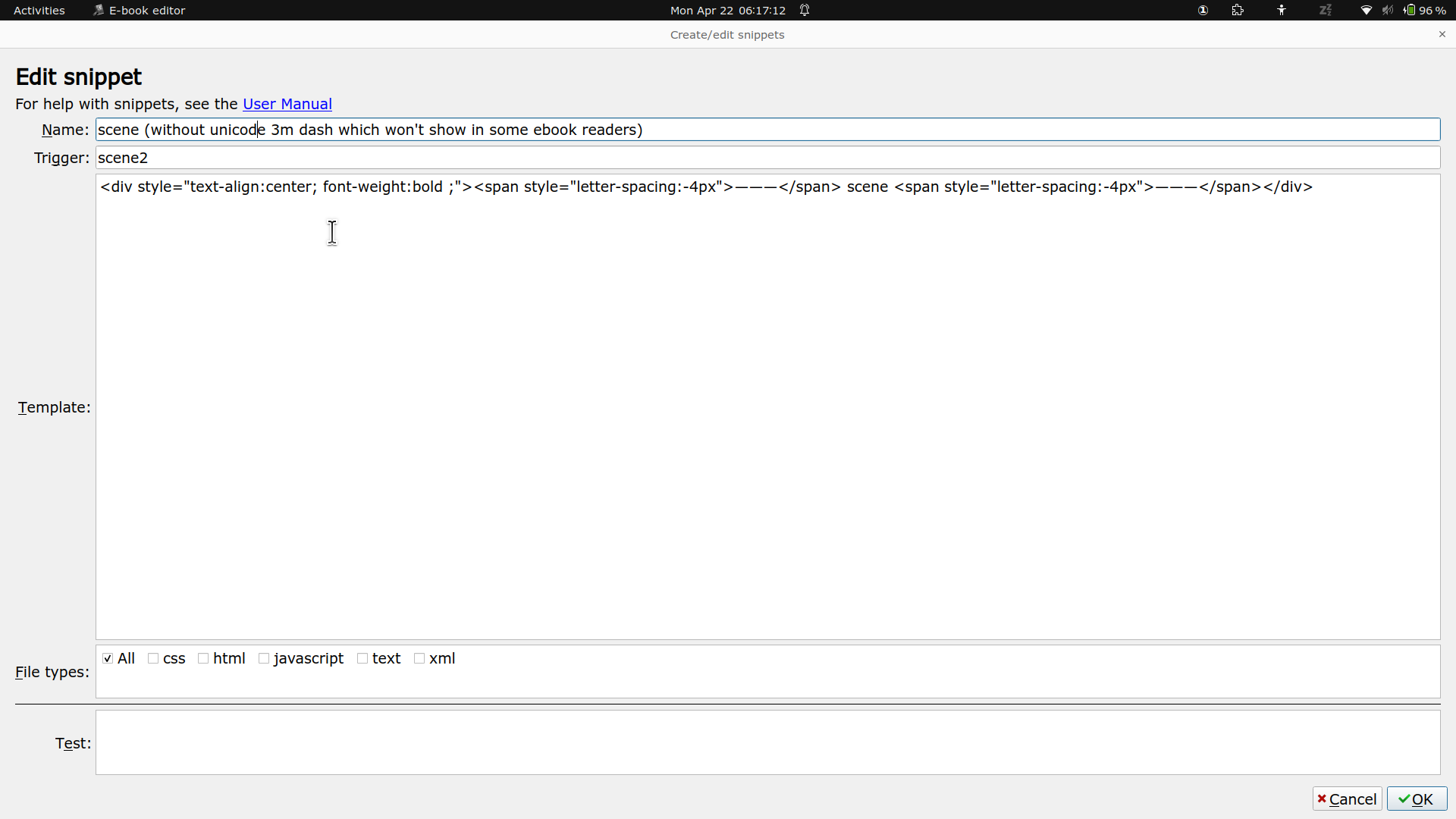Screen dimensions: 1456x819
Task: Open the Activities overview
Action: click(x=39, y=11)
